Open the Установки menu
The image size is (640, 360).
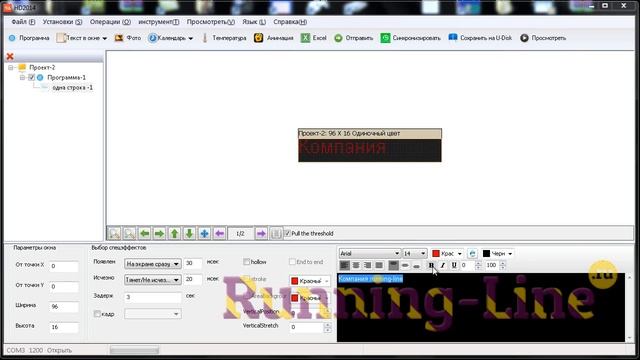(x=62, y=22)
